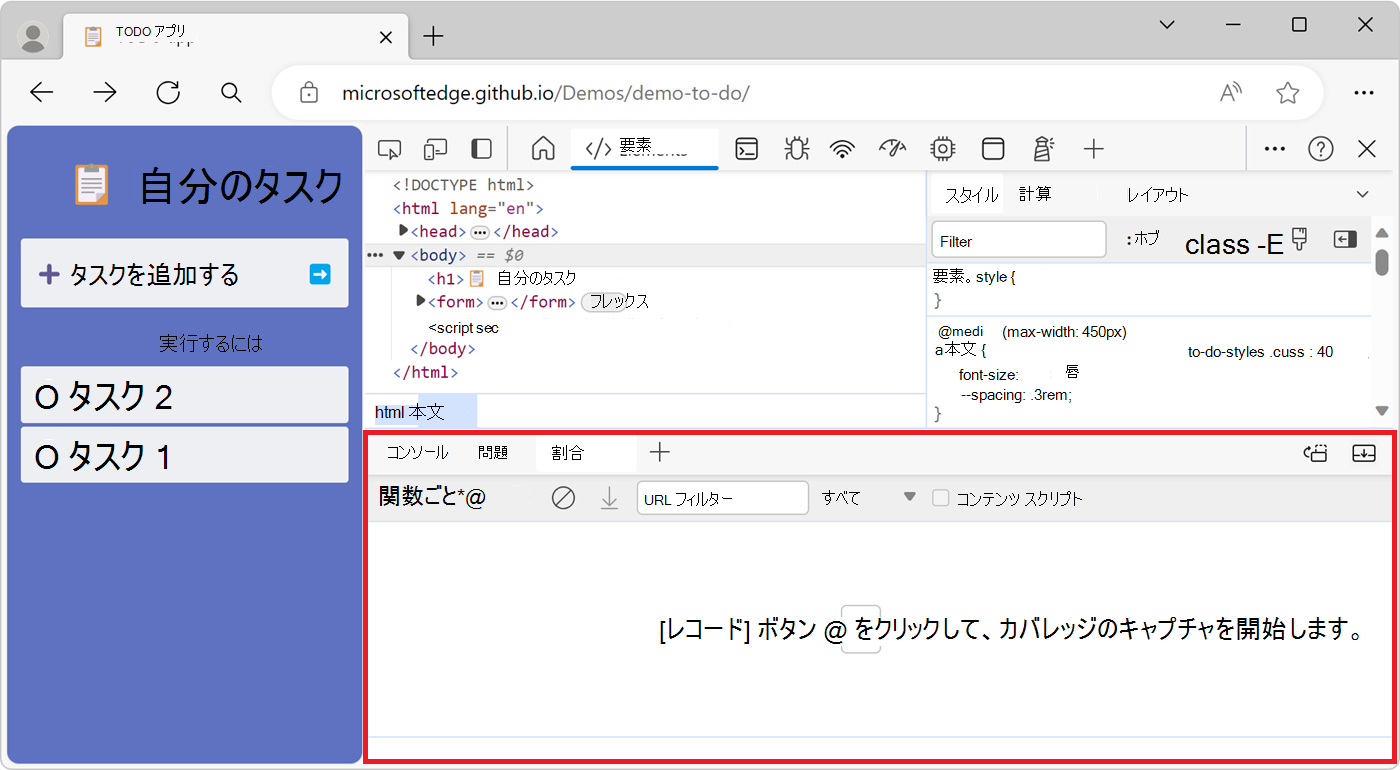Select the inspect element tool
This screenshot has height=770, width=1400.
pos(389,148)
